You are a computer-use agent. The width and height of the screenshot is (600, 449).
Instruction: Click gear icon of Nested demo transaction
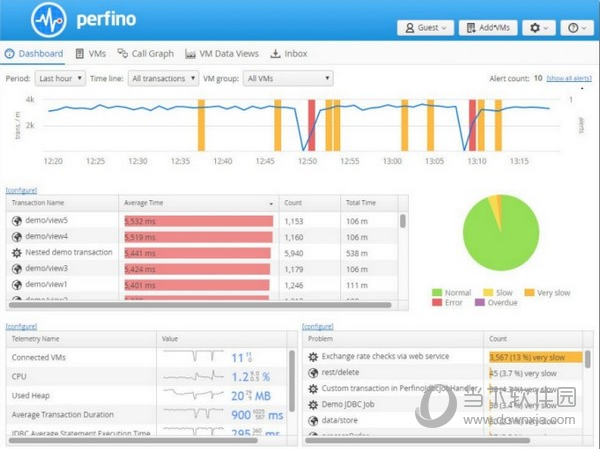(x=16, y=253)
